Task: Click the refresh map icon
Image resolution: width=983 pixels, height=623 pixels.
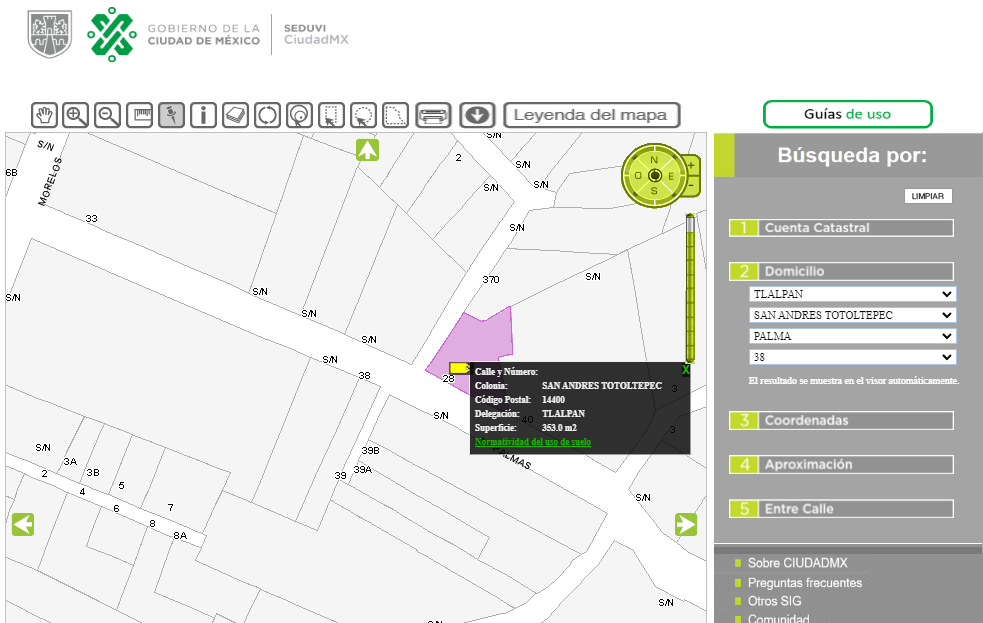Action: click(268, 115)
